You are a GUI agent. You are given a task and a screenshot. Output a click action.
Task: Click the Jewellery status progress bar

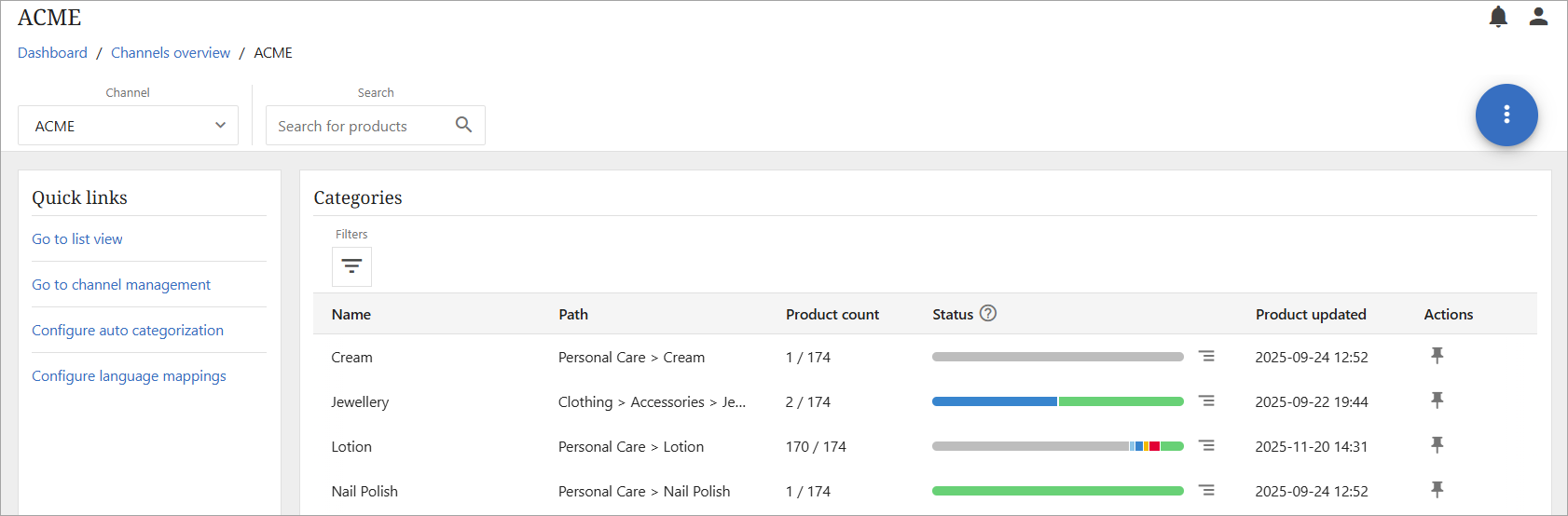coord(1057,401)
